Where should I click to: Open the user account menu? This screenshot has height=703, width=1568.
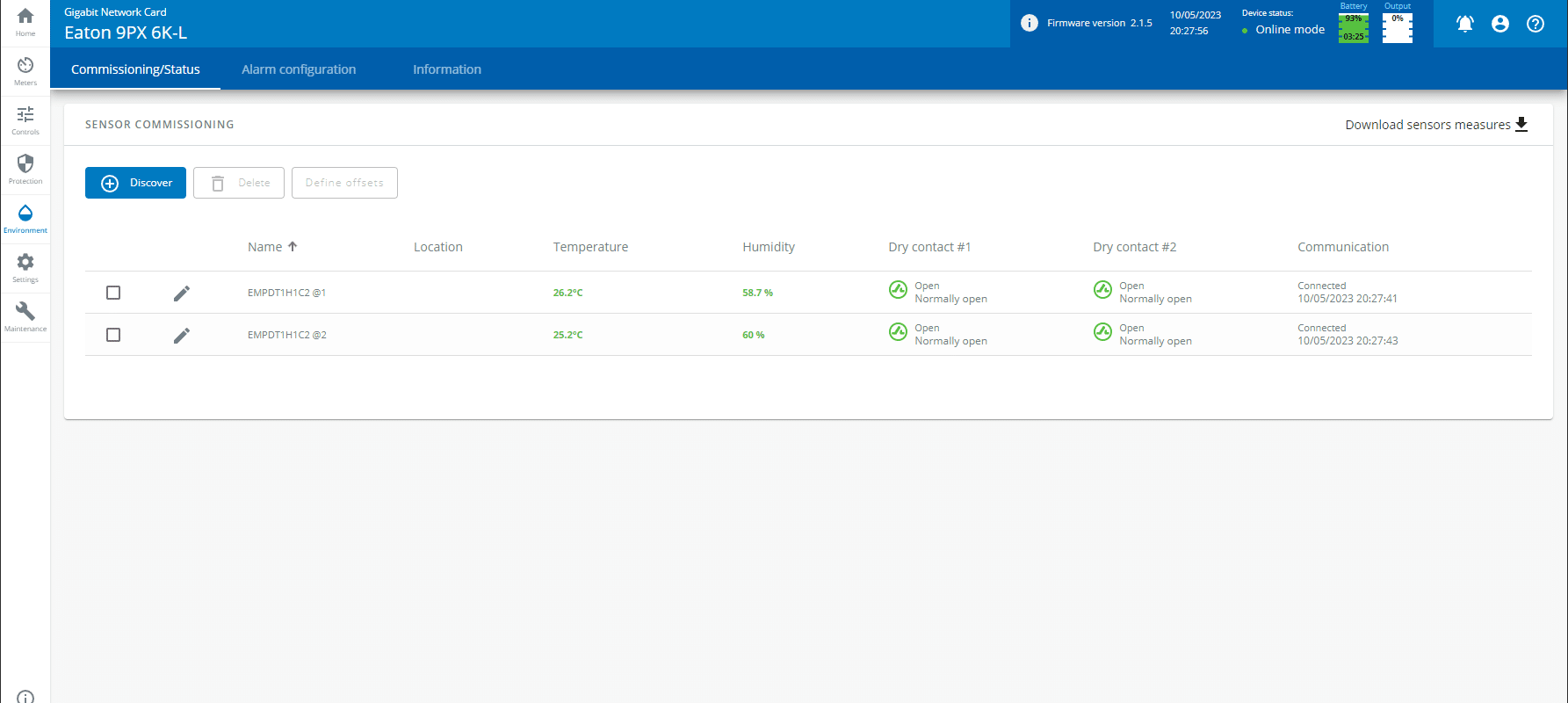coord(1500,24)
